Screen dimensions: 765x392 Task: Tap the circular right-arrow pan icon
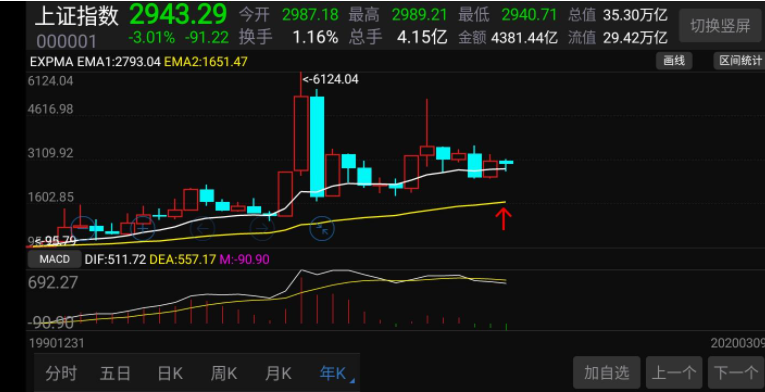pyautogui.click(x=262, y=227)
